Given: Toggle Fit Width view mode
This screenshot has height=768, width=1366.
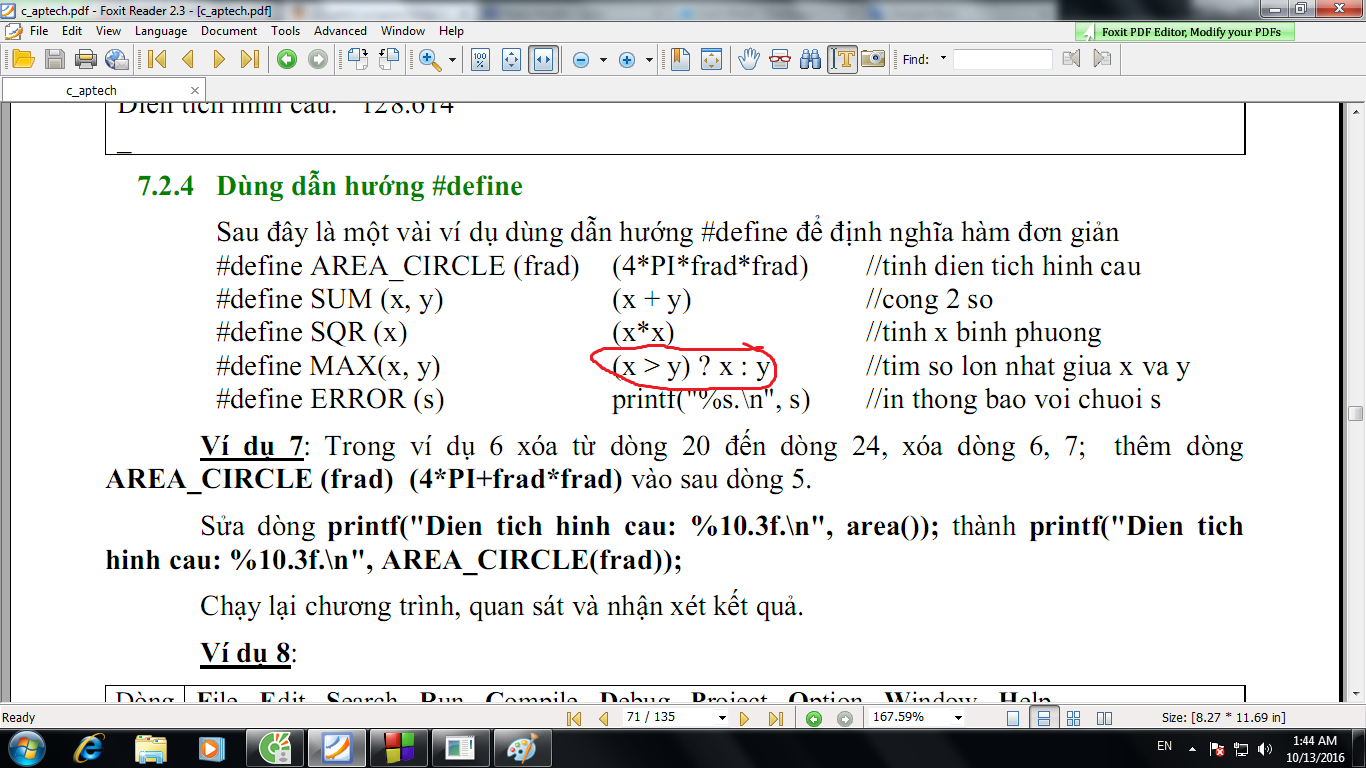Looking at the screenshot, I should 543,59.
